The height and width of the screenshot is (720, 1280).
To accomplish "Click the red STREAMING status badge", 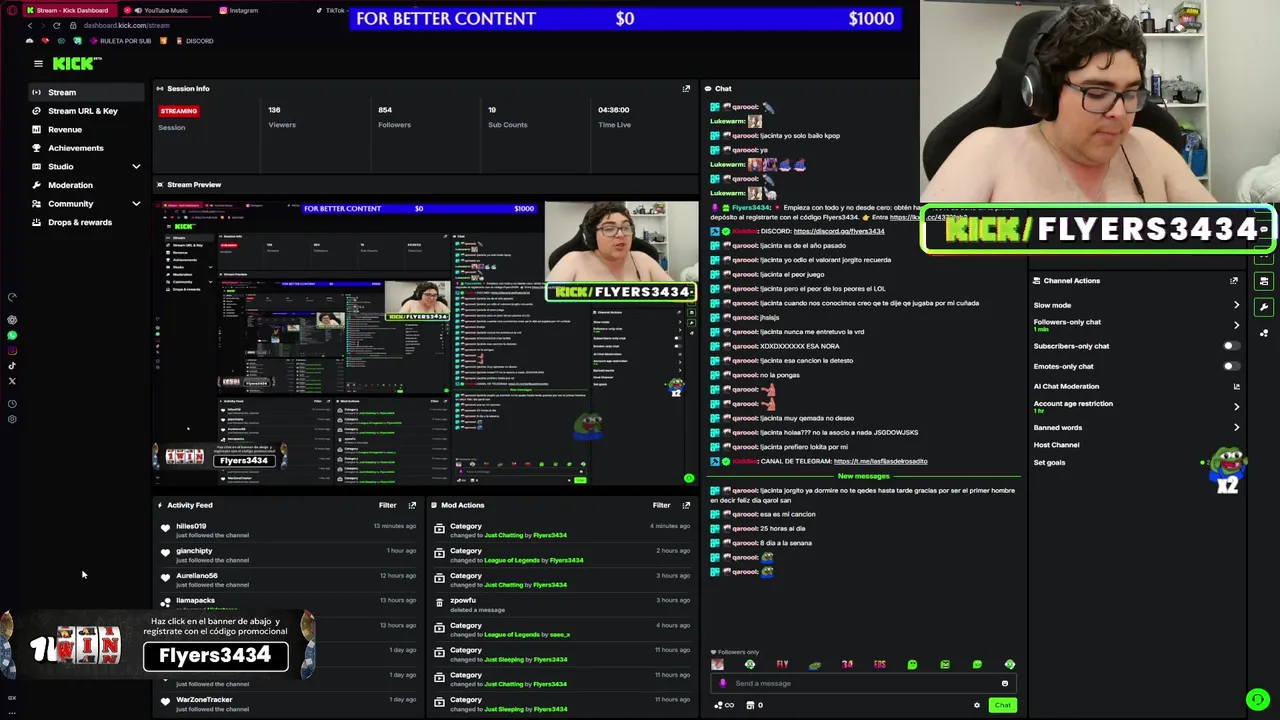I will pos(179,111).
